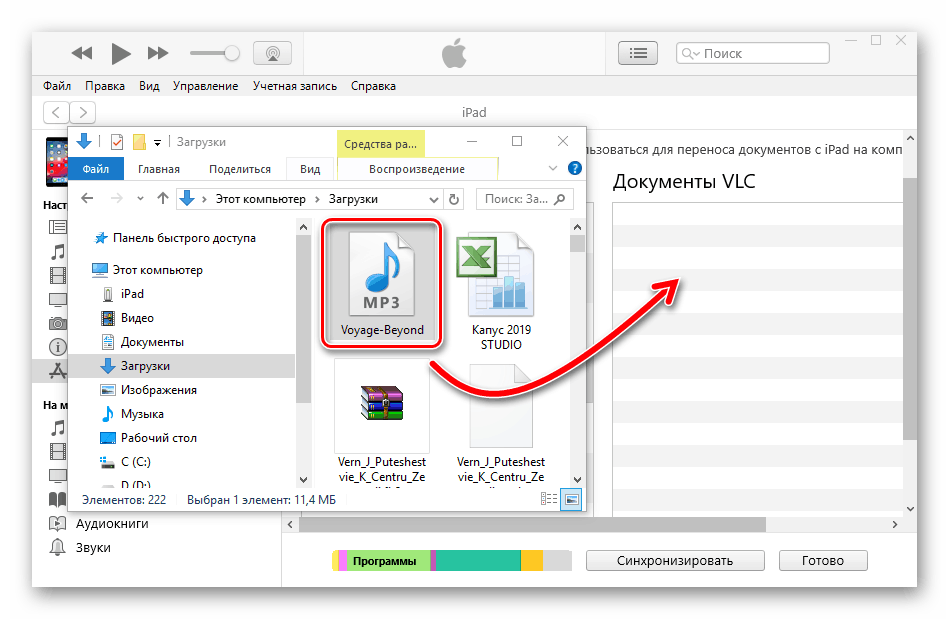The width and height of the screenshot is (949, 619).
Task: Open the address bar history dropdown
Action: point(433,199)
